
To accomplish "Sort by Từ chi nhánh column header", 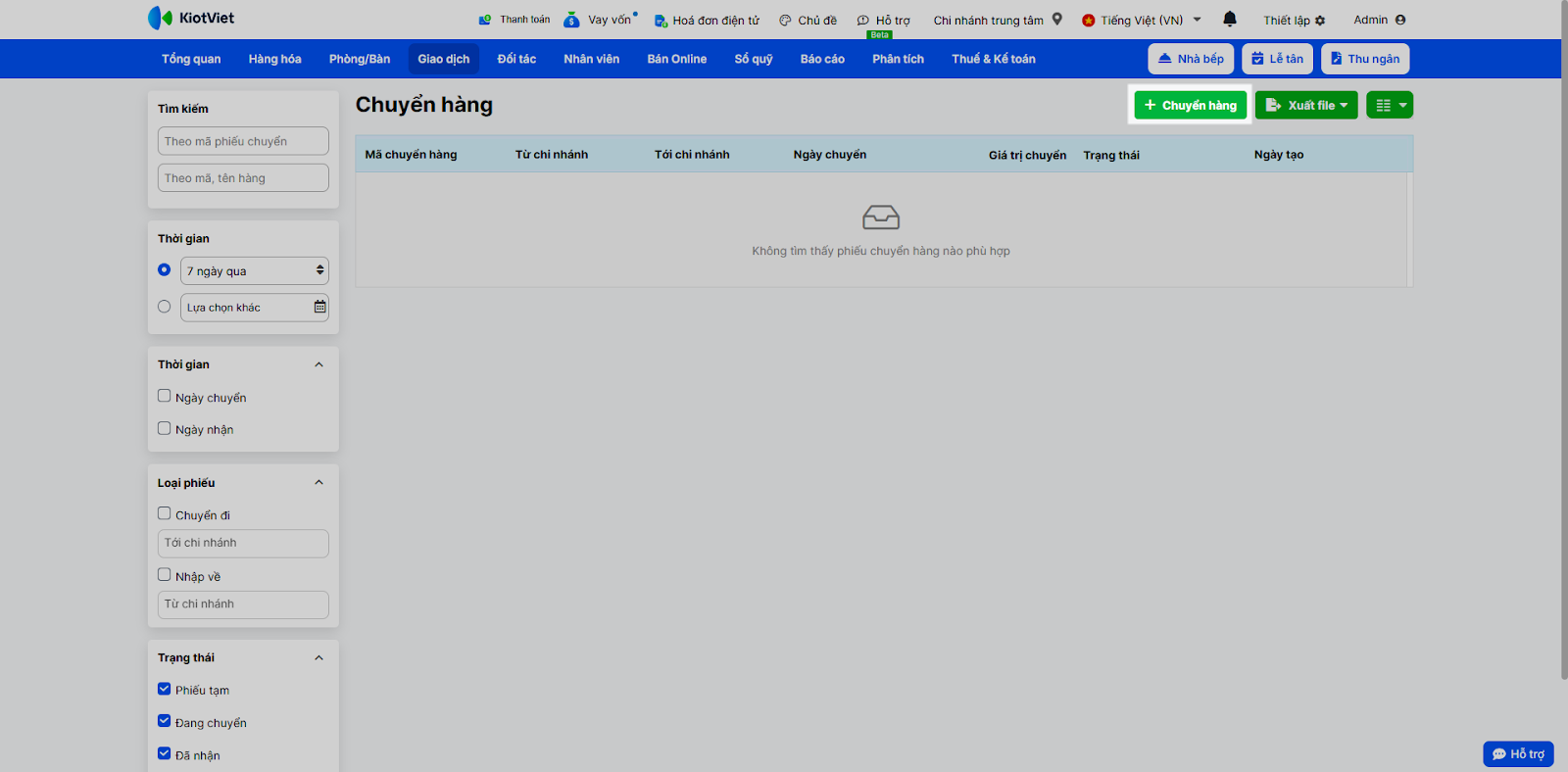I will pyautogui.click(x=552, y=155).
